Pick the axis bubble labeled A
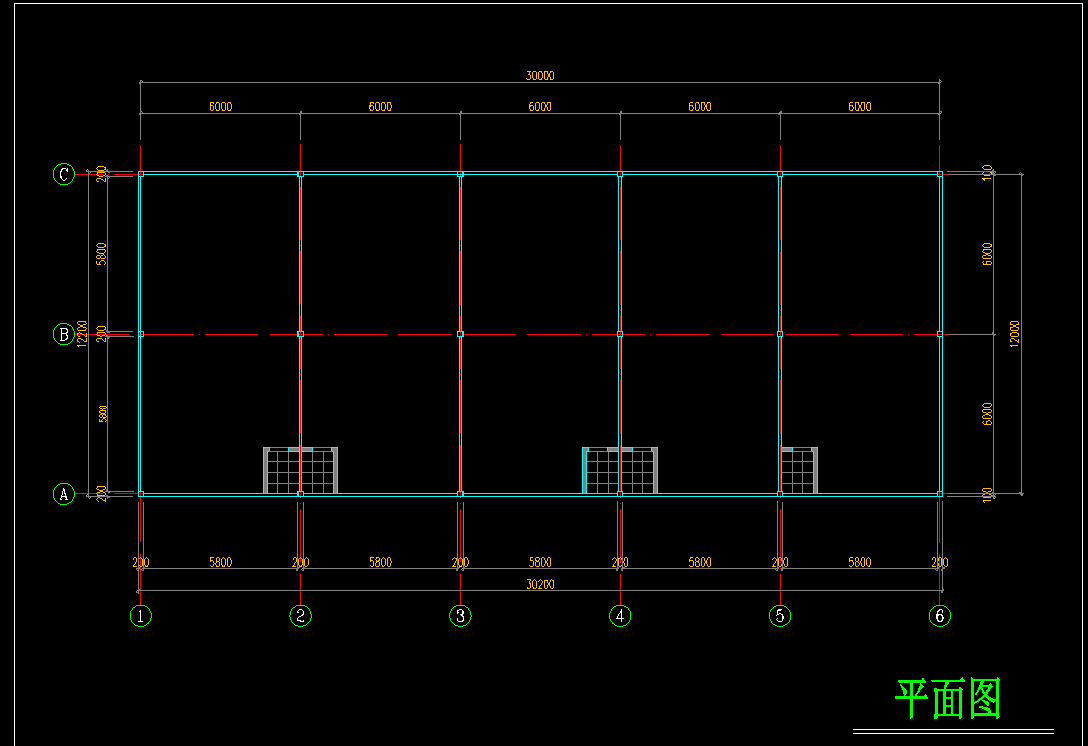This screenshot has width=1088, height=746. click(63, 494)
